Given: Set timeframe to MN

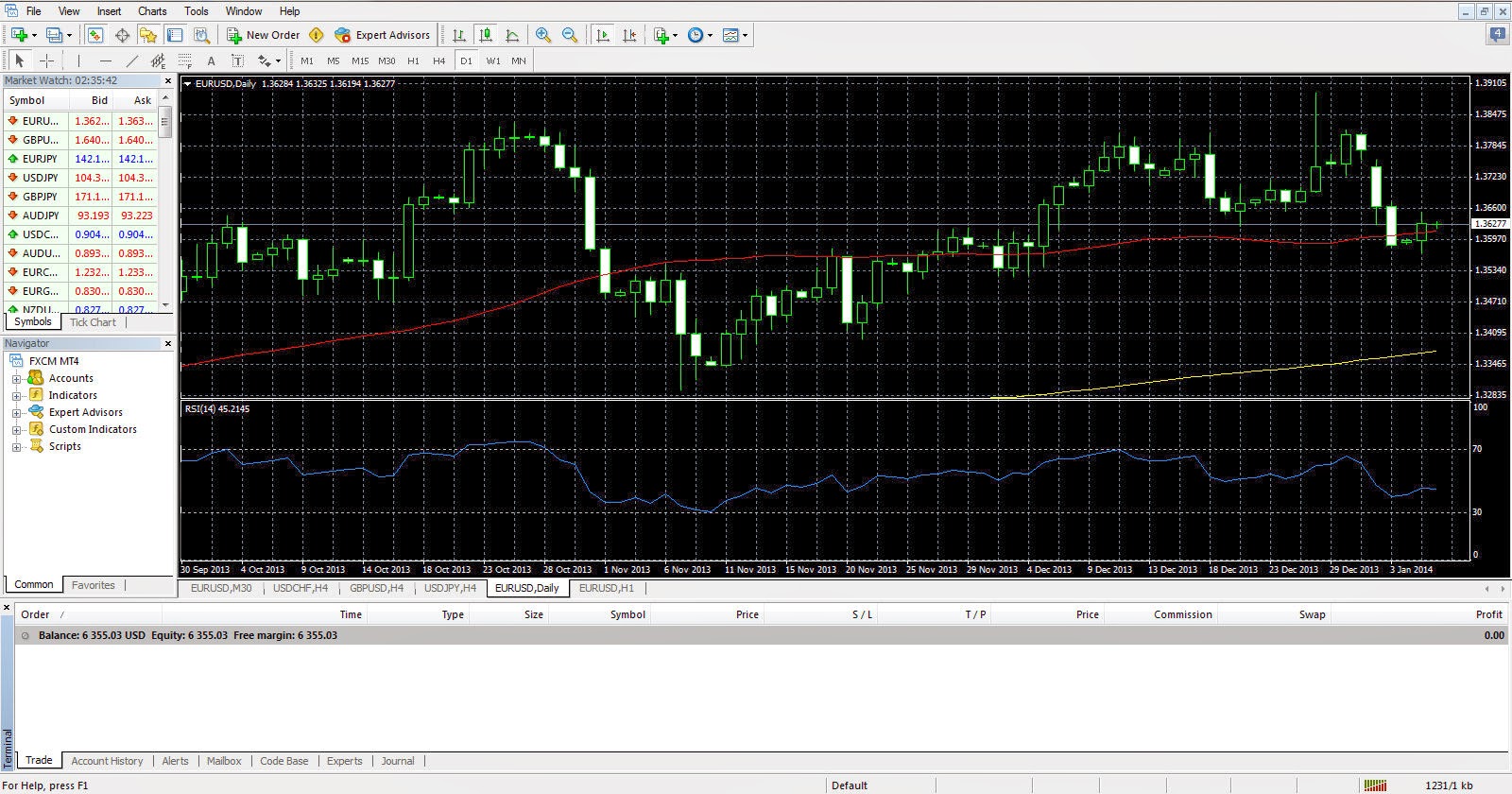Looking at the screenshot, I should (519, 60).
